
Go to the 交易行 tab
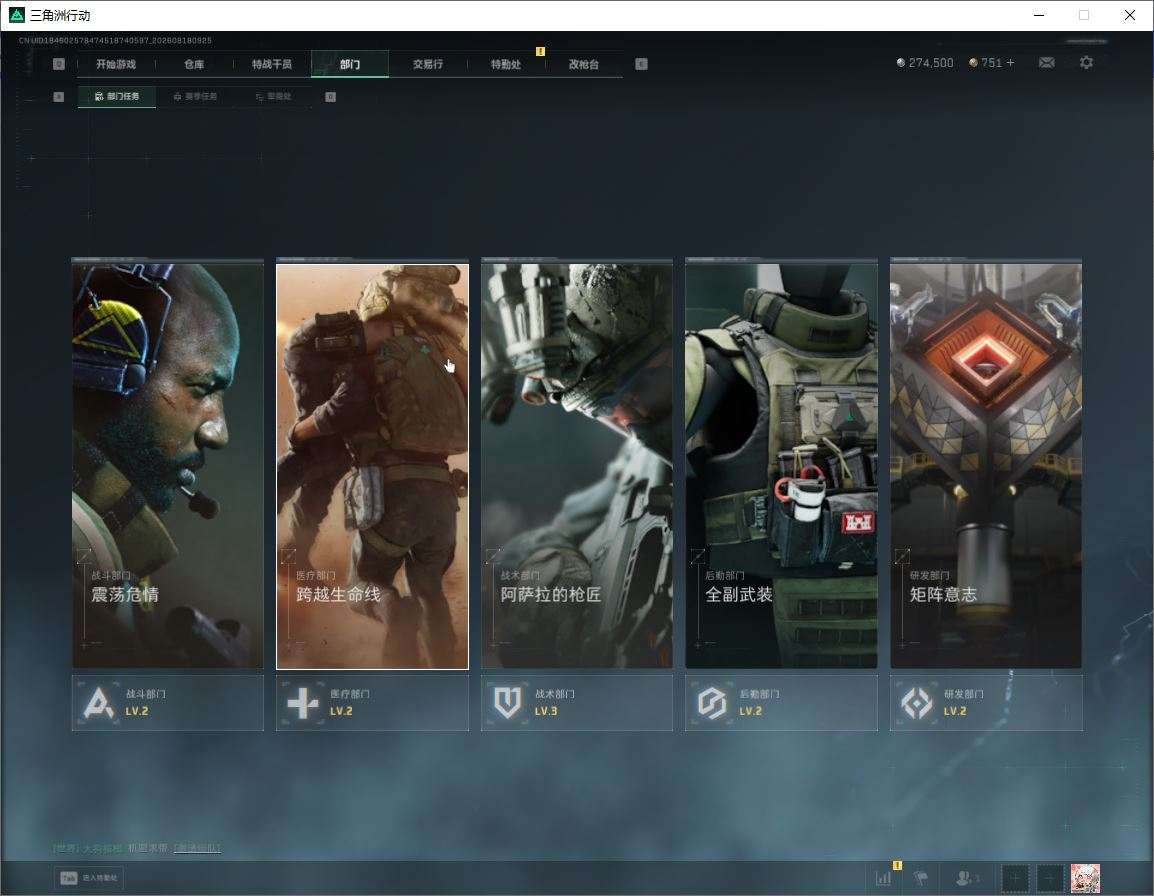point(428,64)
